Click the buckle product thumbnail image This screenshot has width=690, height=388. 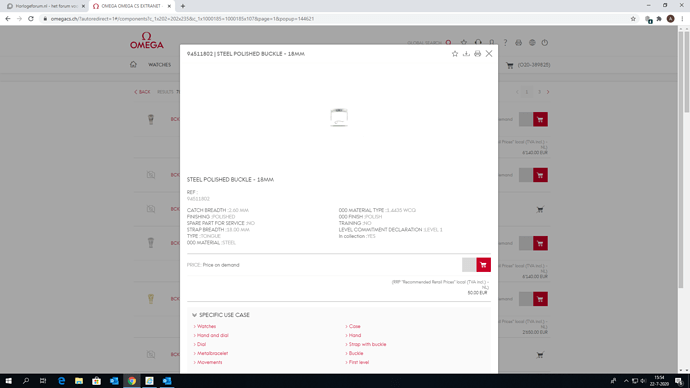339,117
